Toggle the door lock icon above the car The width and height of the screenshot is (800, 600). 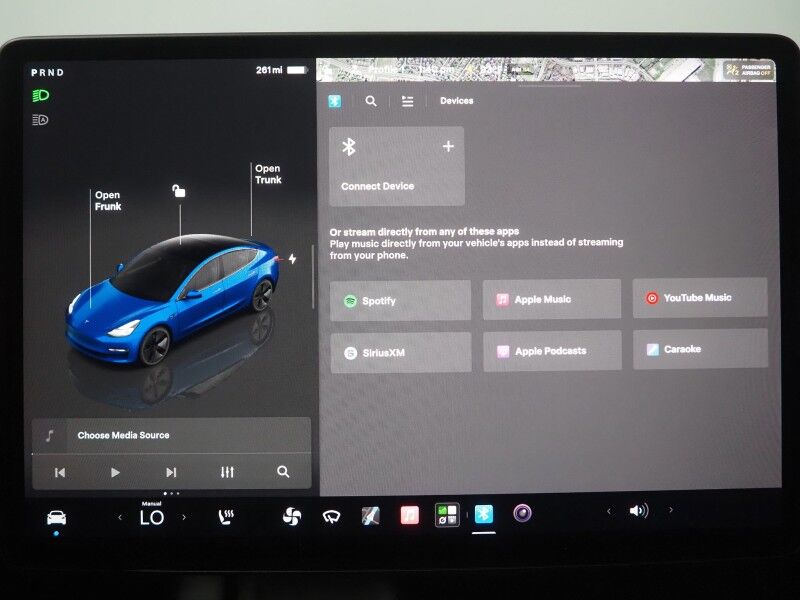[x=179, y=191]
